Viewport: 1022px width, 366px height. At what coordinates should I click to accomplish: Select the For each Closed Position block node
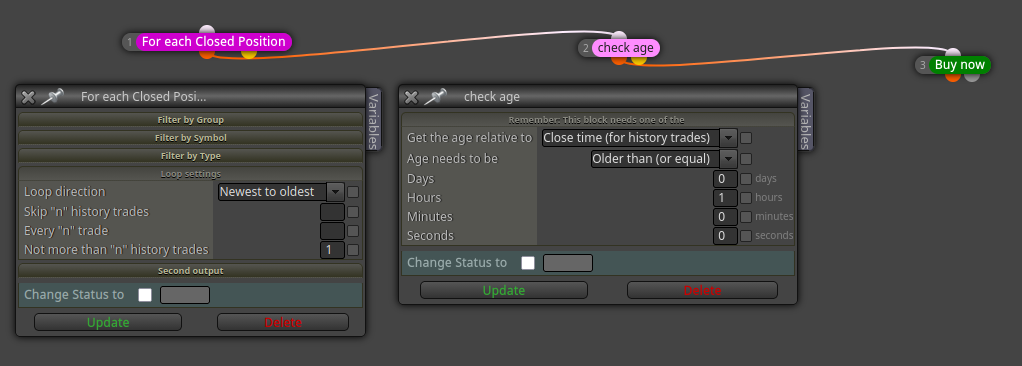213,42
